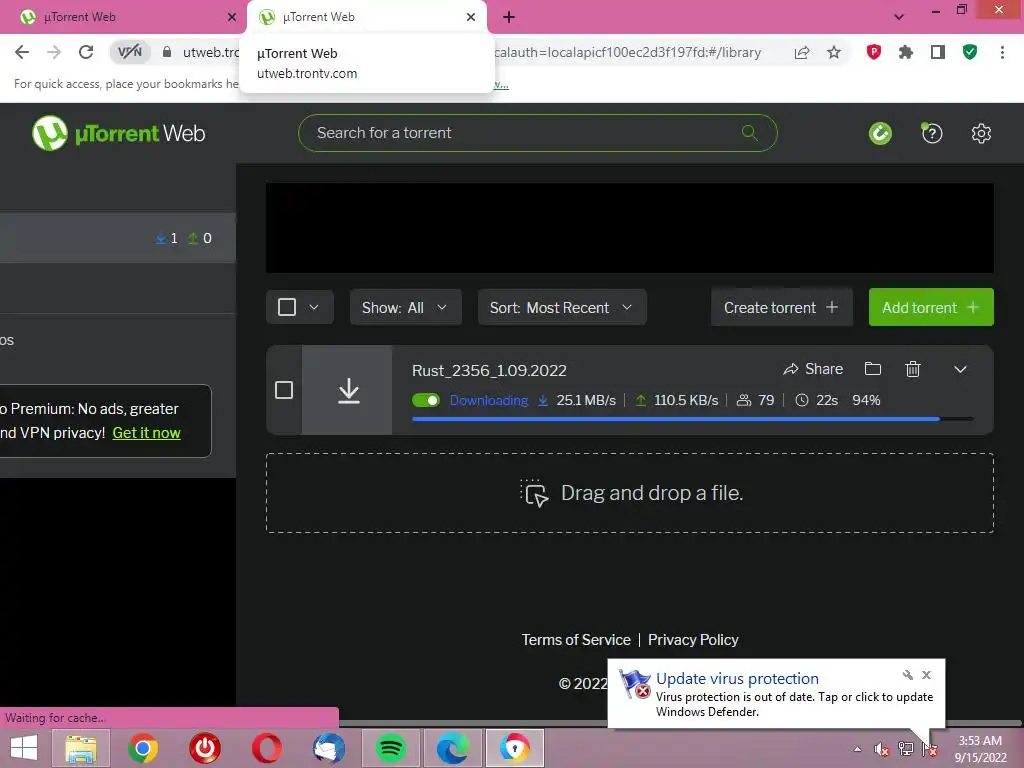
Task: Click the muted volume tray icon
Action: click(881, 749)
